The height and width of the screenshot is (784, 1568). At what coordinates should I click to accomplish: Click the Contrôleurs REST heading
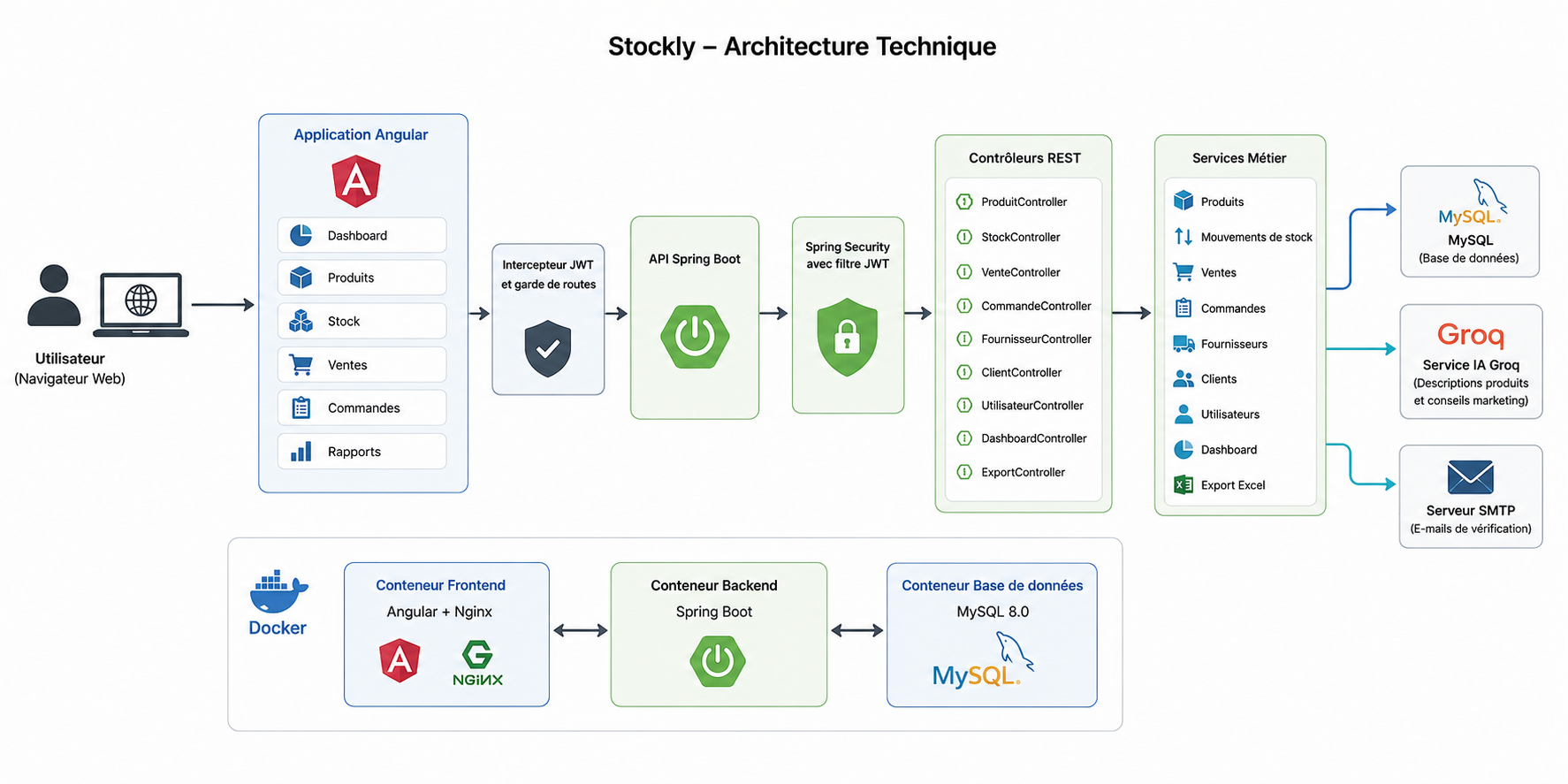pos(1024,158)
